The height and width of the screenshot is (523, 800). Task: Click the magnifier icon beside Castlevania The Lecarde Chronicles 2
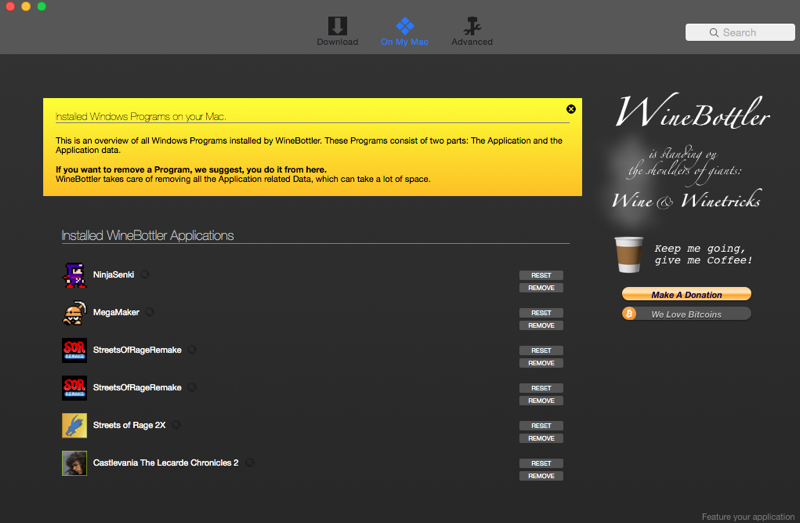tap(249, 463)
